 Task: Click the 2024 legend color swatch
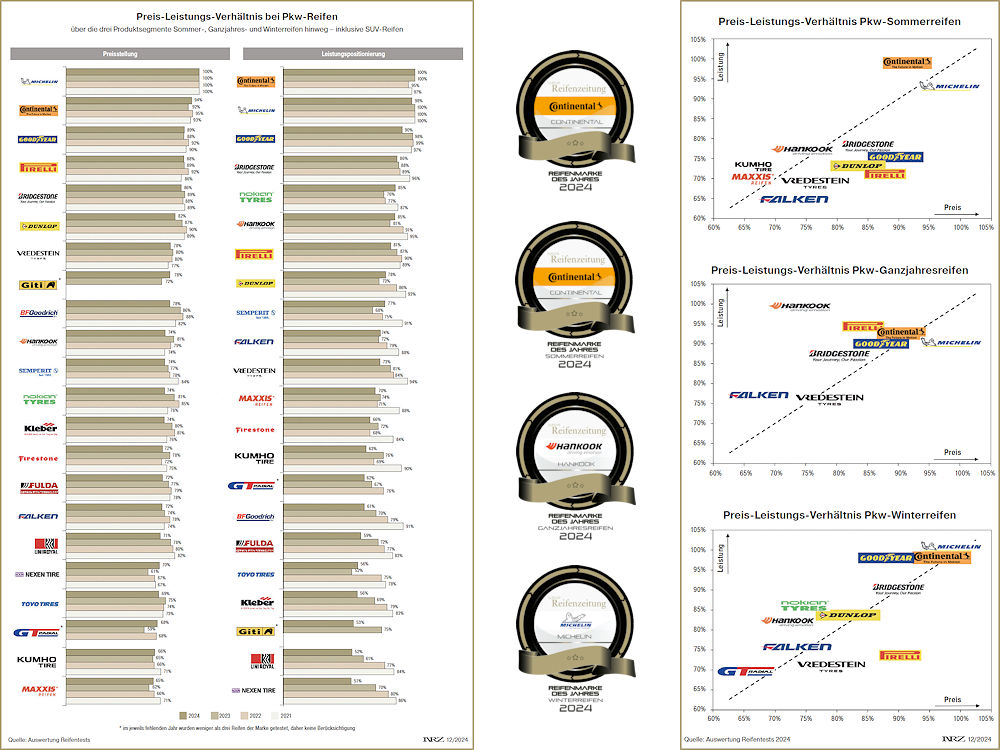click(183, 716)
